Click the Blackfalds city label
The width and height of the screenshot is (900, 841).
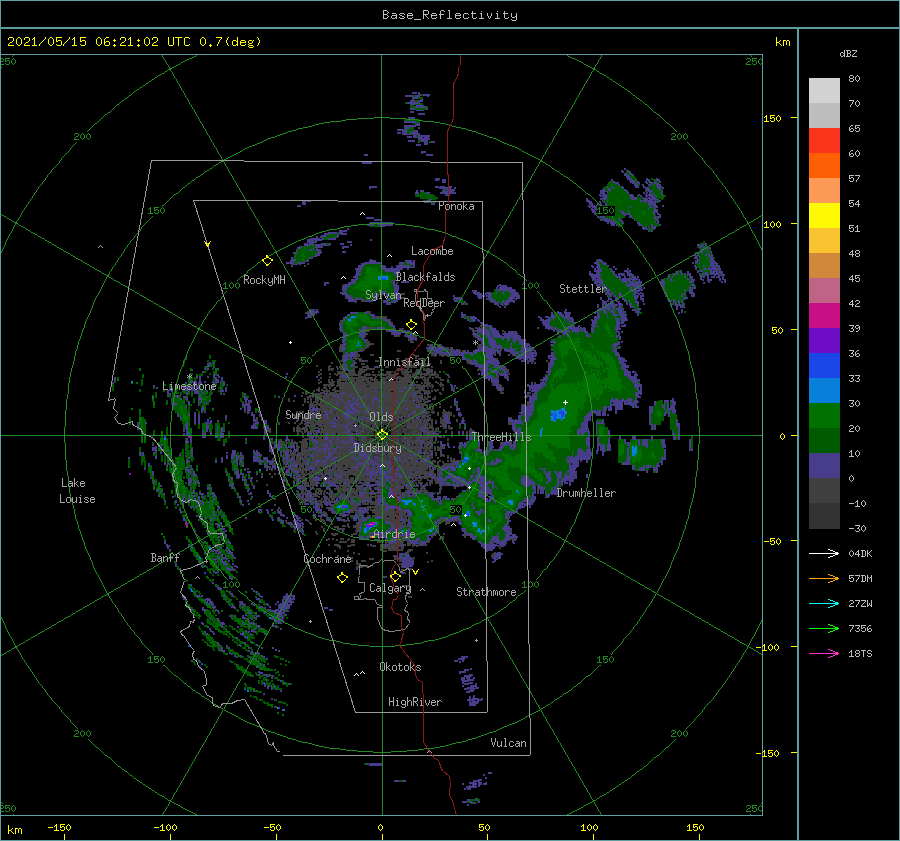coord(425,277)
